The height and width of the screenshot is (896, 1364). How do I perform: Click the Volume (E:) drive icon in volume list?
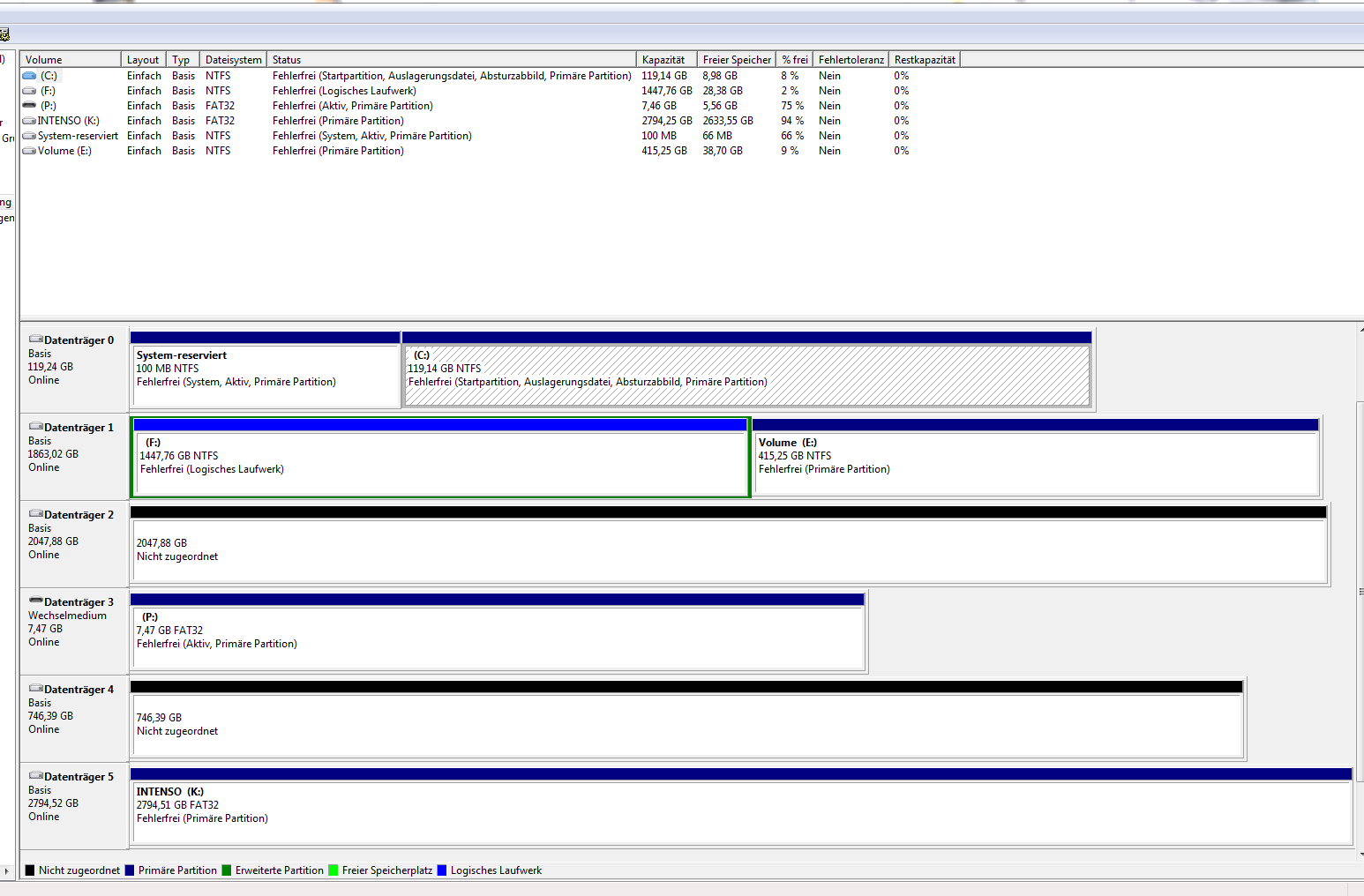coord(29,151)
